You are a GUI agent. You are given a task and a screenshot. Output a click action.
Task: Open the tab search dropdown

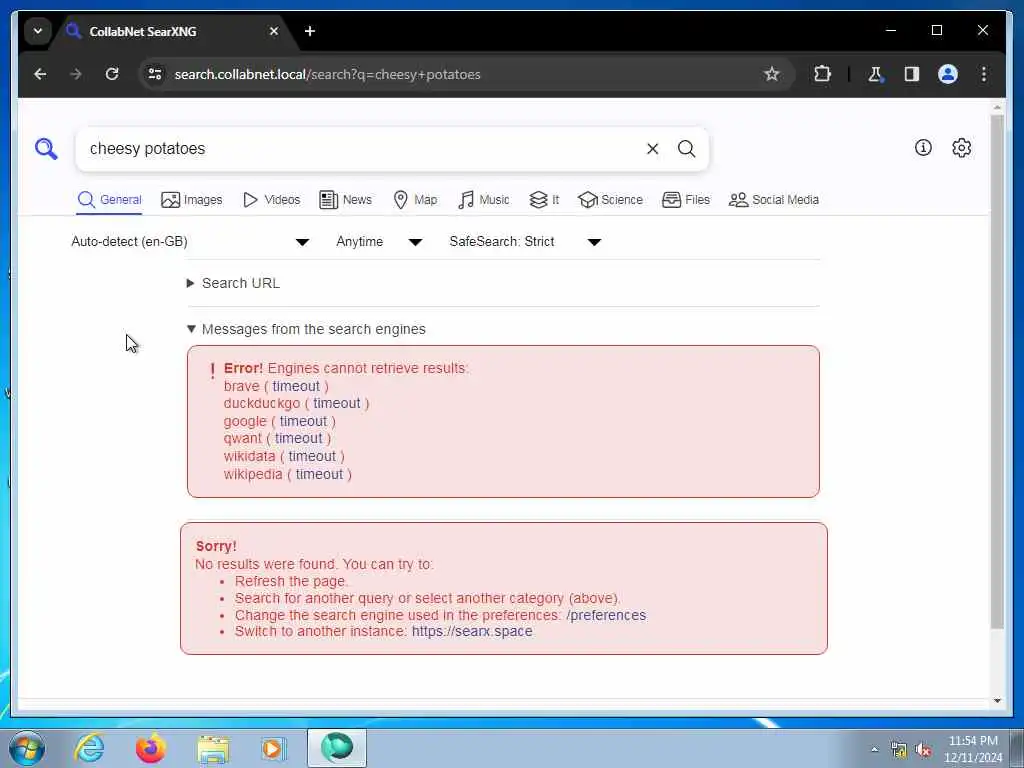point(38,31)
